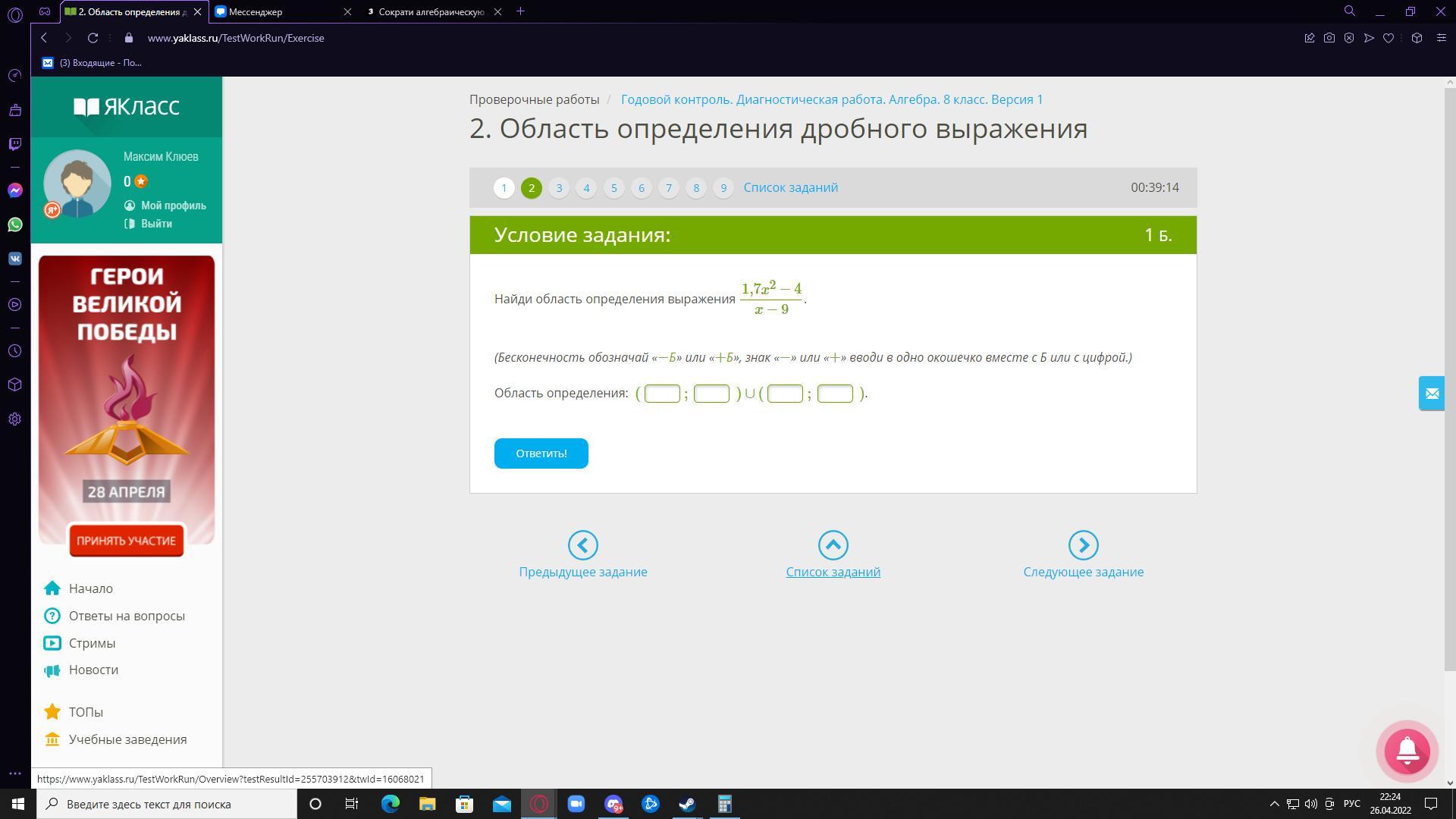The image size is (1456, 819).
Task: Go to task number 5
Action: pyautogui.click(x=613, y=188)
